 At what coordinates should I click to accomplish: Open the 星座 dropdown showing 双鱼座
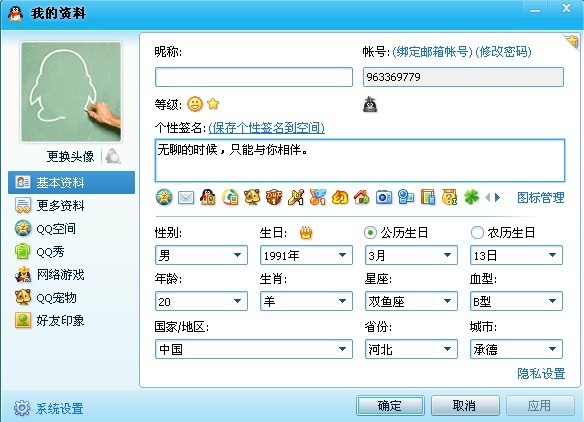click(x=411, y=301)
